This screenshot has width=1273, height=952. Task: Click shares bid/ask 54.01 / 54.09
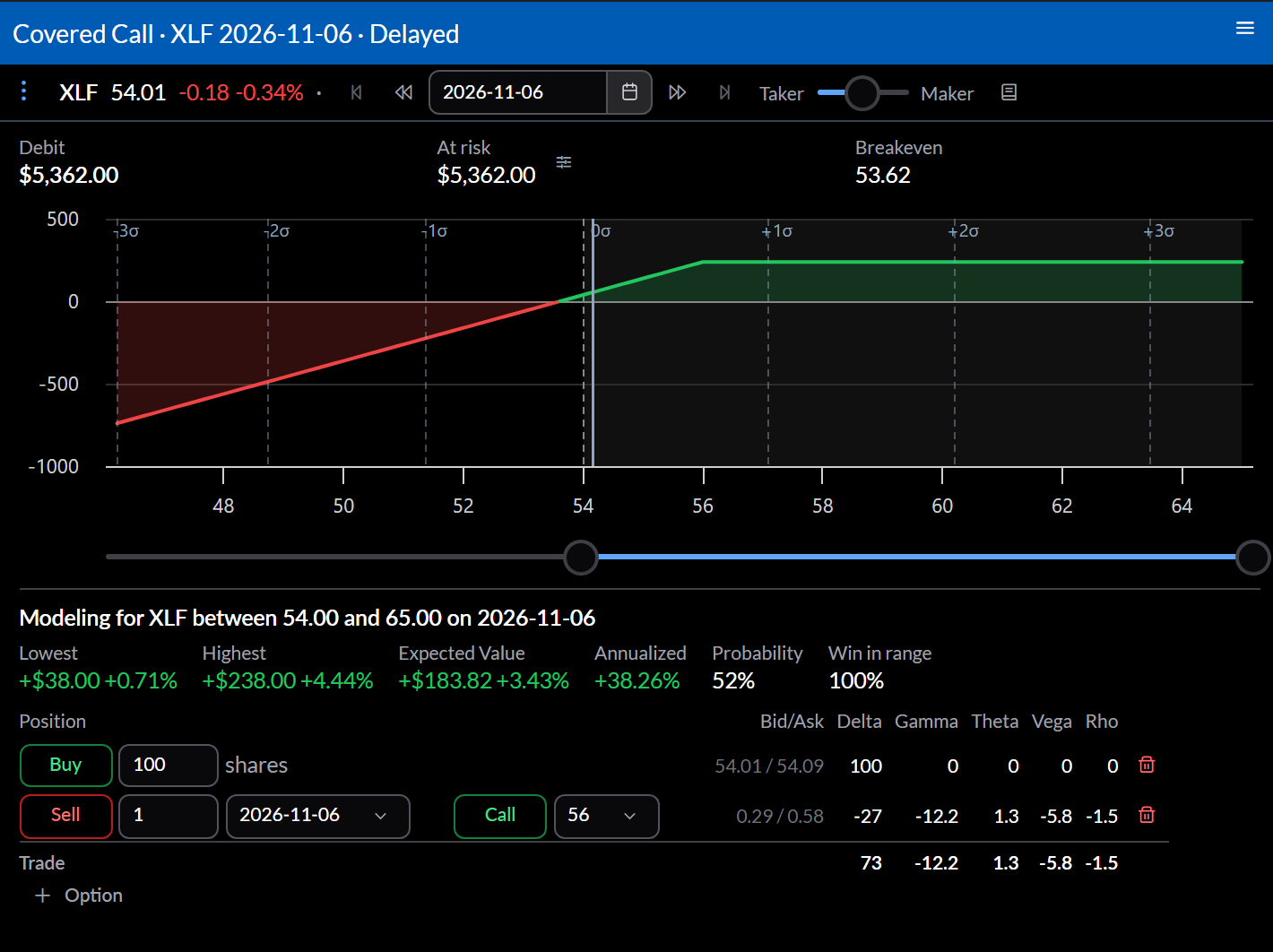(769, 766)
